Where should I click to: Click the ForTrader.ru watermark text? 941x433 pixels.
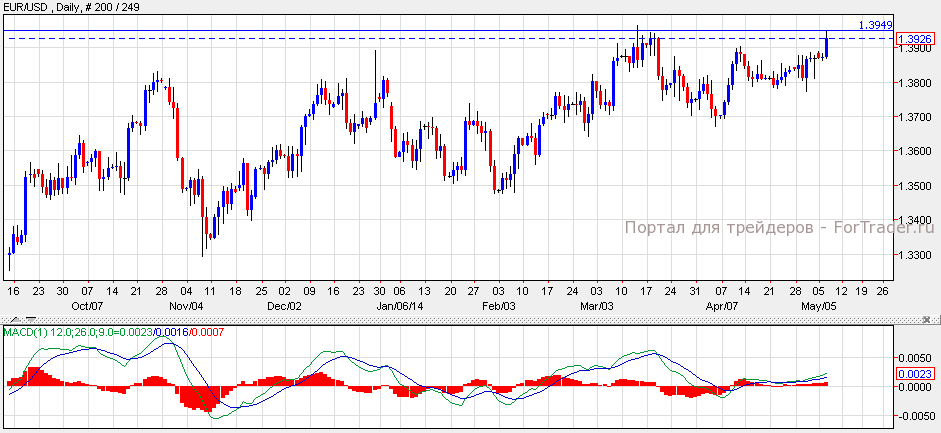click(771, 228)
